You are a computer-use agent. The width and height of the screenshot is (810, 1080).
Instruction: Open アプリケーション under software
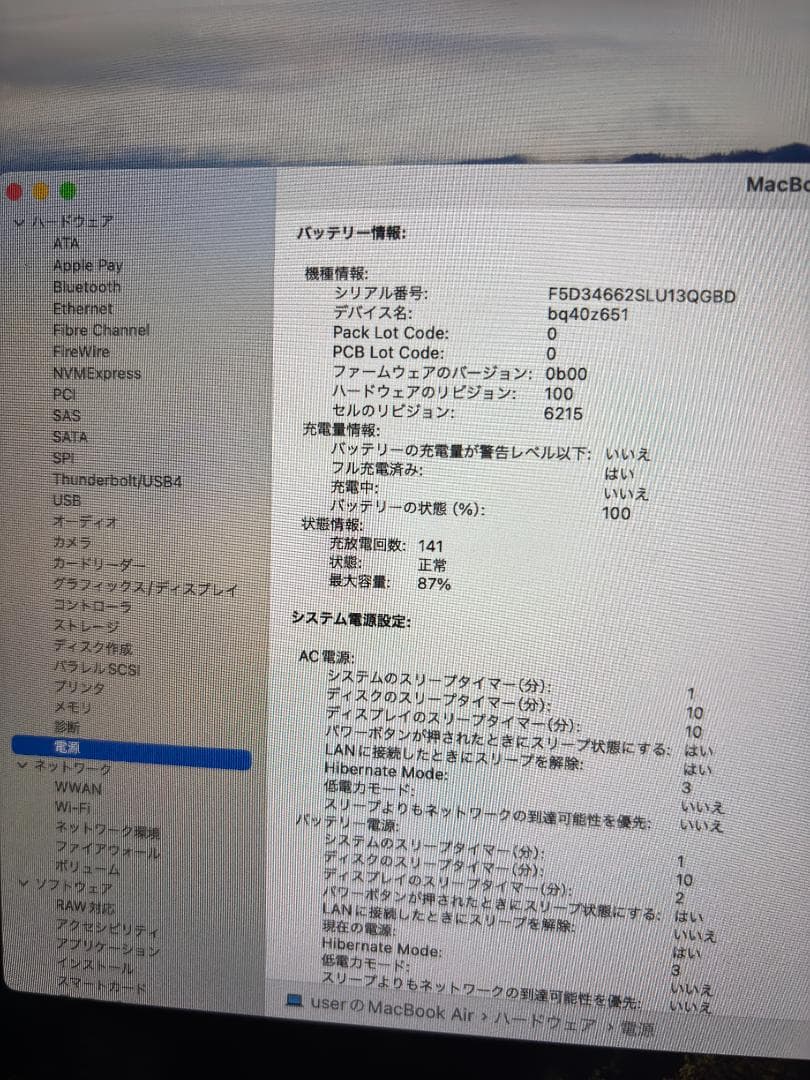pyautogui.click(x=107, y=946)
